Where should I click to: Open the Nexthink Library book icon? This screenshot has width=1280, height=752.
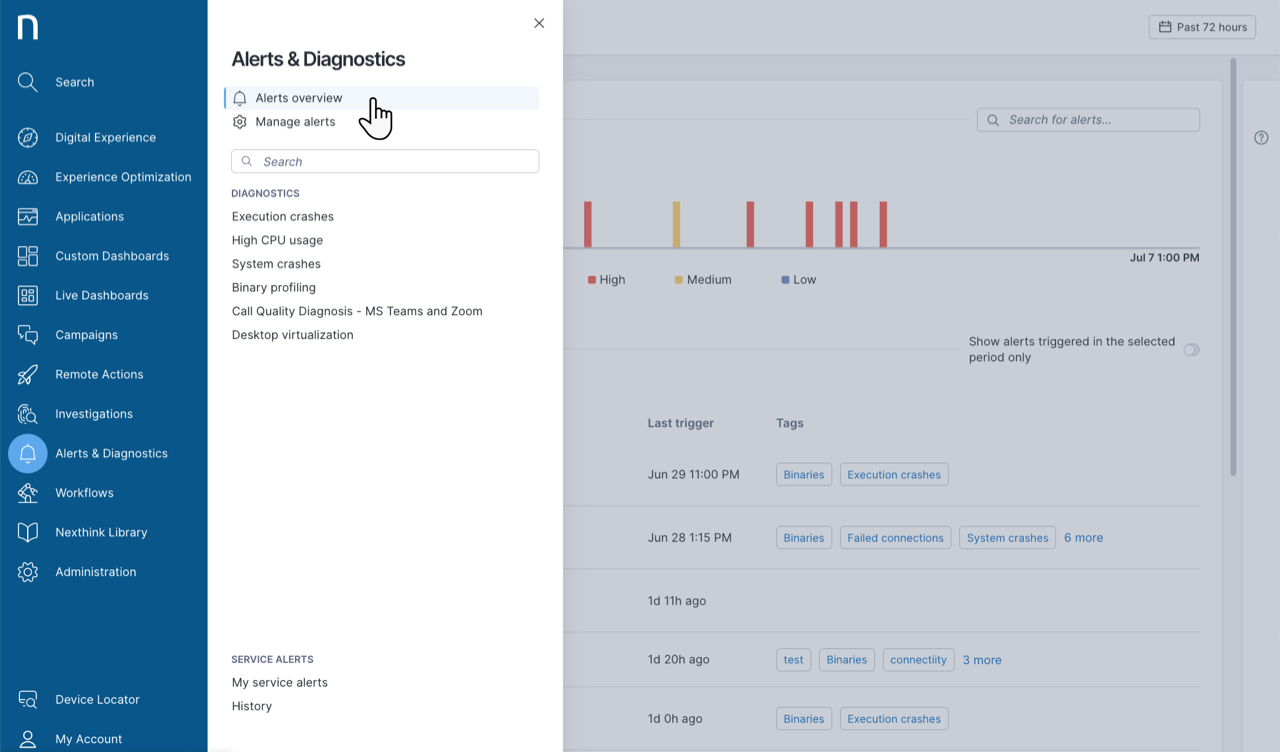pyautogui.click(x=28, y=533)
